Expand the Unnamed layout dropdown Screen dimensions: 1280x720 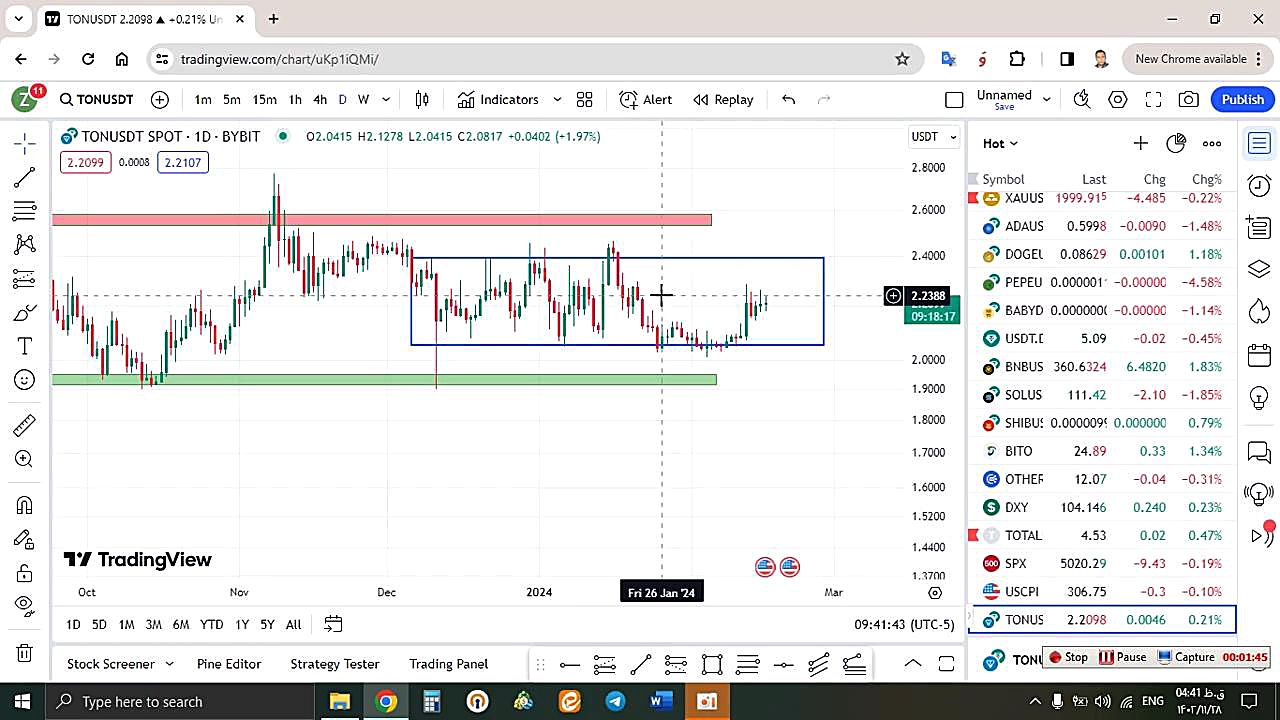click(x=1046, y=99)
